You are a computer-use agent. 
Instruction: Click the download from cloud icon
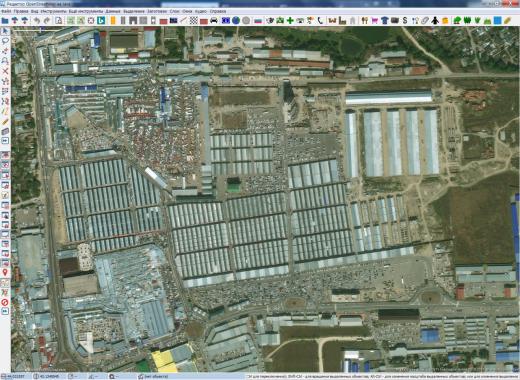15,21
